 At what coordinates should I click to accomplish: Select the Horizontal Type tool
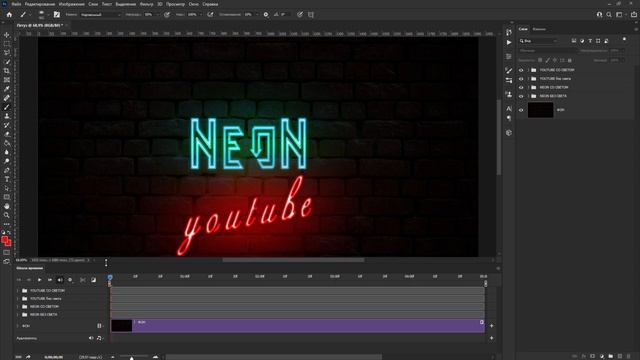click(x=7, y=179)
